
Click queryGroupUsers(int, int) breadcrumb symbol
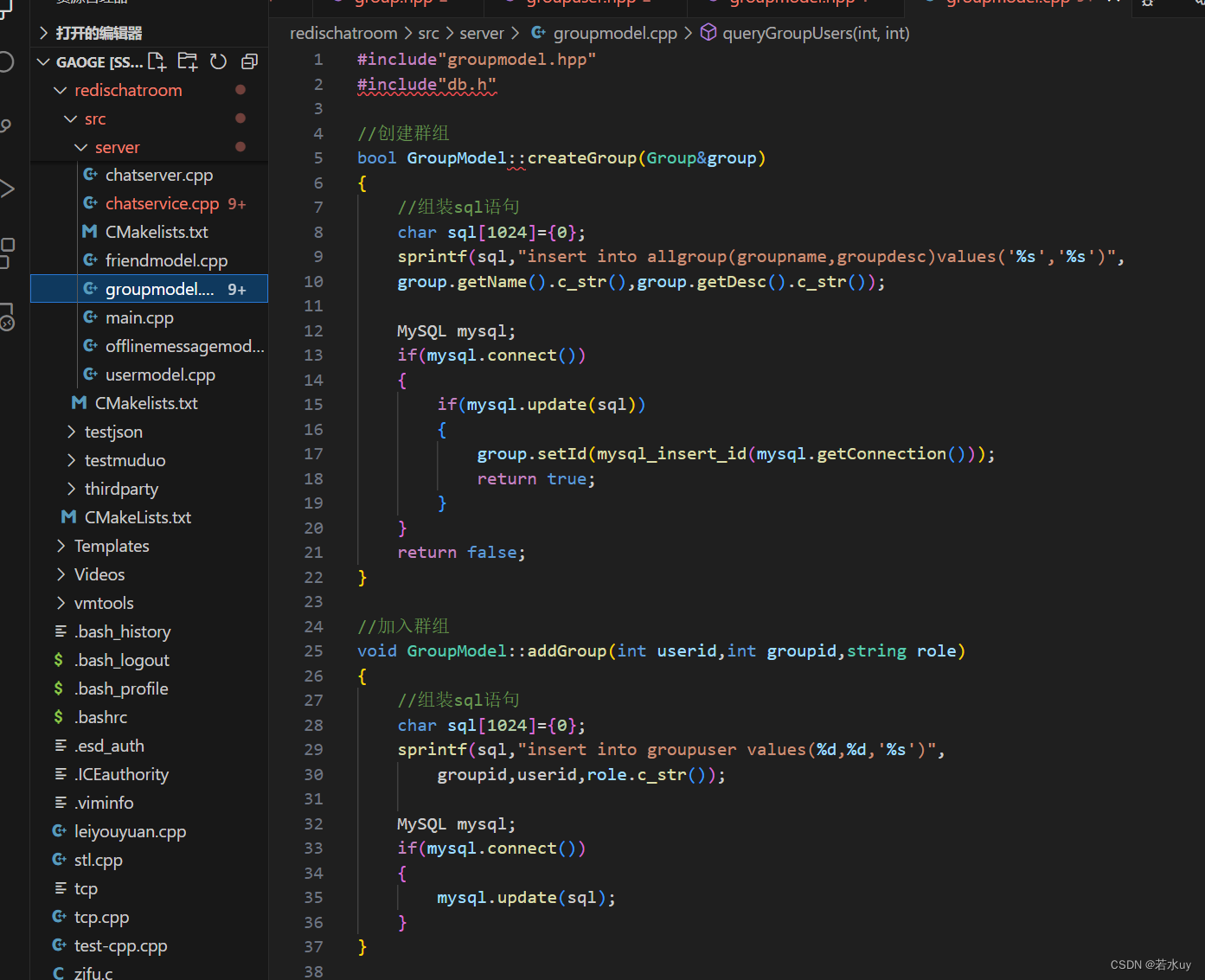(x=816, y=33)
